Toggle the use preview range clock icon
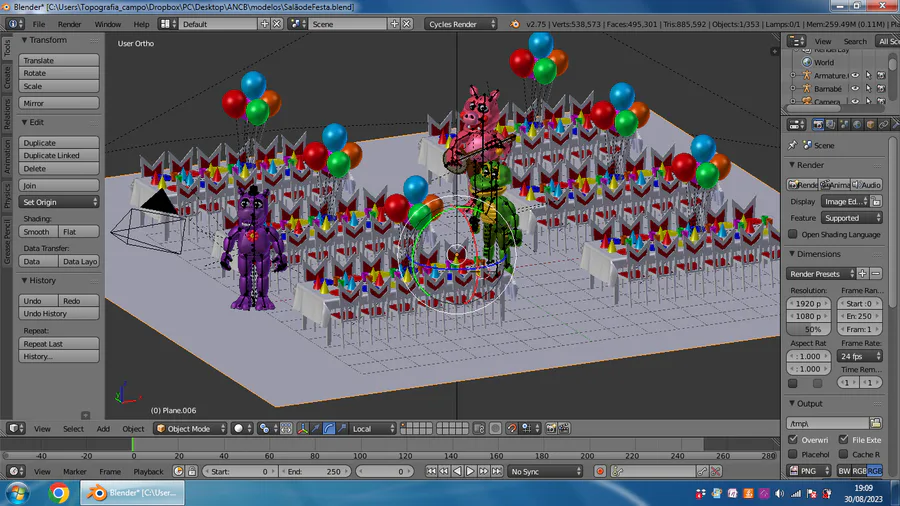This screenshot has width=900, height=506. click(x=179, y=472)
